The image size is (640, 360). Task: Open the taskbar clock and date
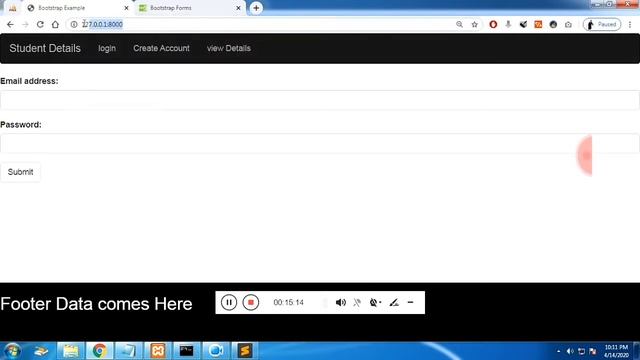click(x=616, y=351)
